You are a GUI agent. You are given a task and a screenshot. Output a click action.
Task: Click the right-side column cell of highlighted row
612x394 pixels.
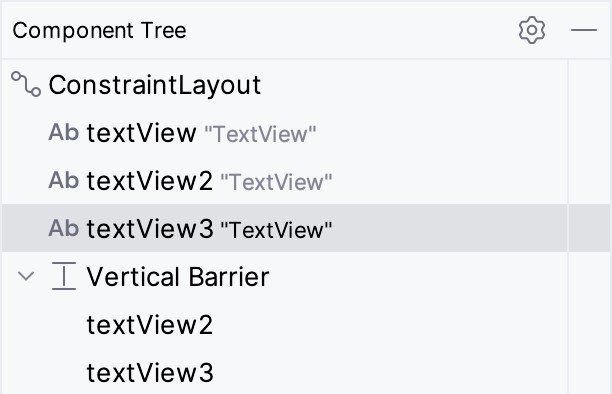click(x=590, y=228)
